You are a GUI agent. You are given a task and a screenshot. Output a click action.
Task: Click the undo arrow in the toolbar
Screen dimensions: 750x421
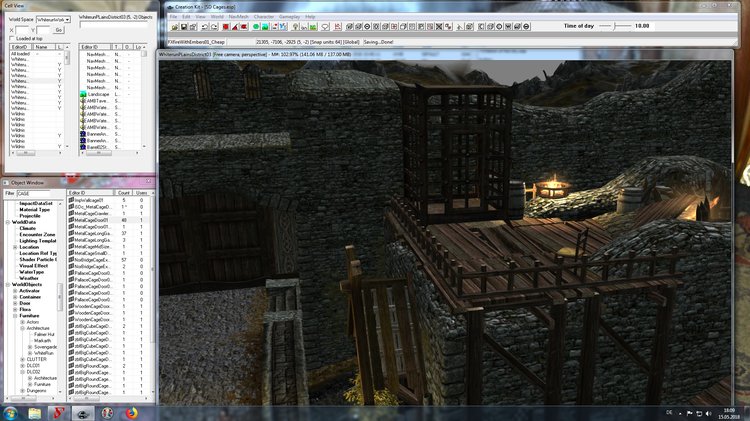(205, 27)
